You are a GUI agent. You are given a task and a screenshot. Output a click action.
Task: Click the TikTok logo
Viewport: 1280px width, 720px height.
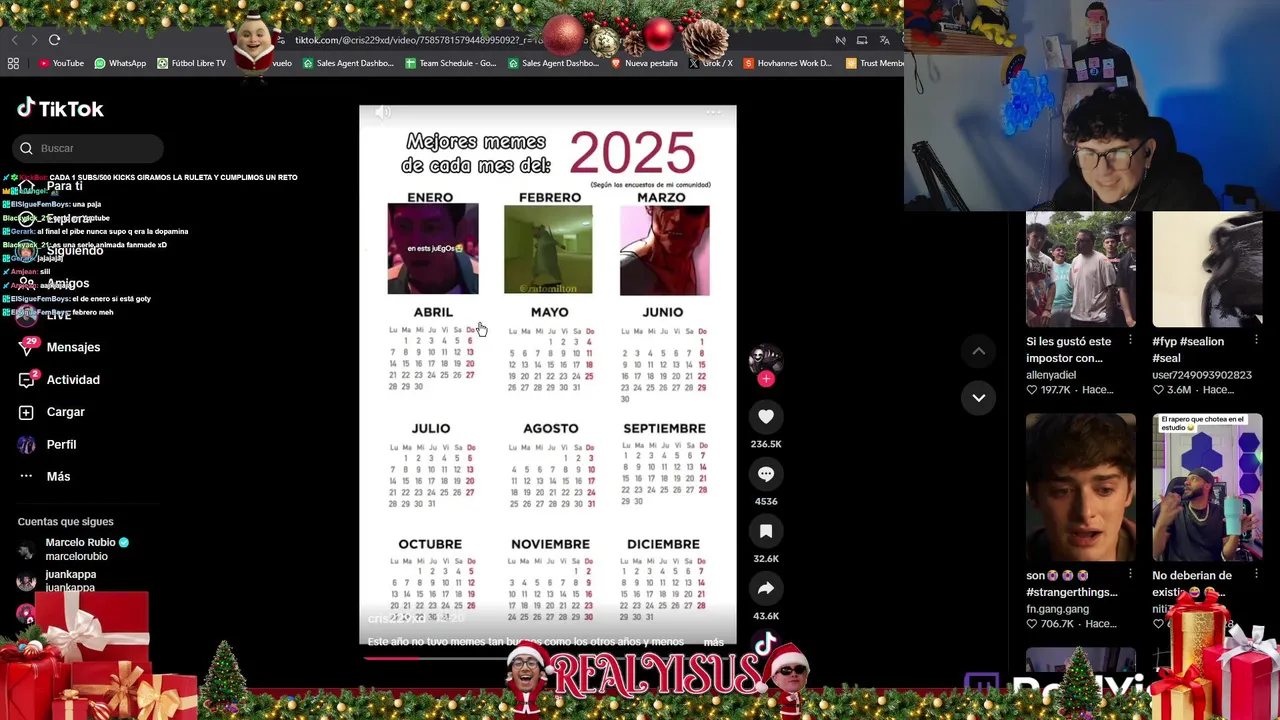tap(60, 108)
